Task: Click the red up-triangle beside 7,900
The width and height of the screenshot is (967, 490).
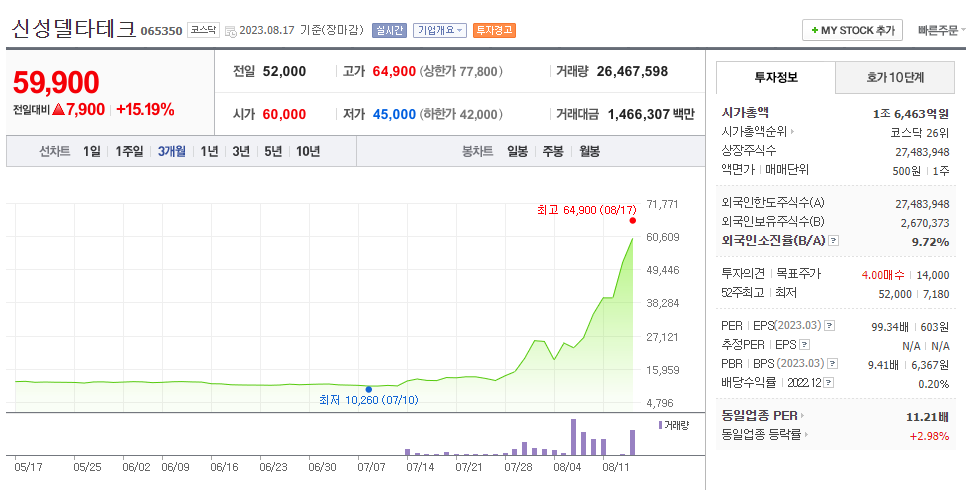Action: [x=58, y=110]
